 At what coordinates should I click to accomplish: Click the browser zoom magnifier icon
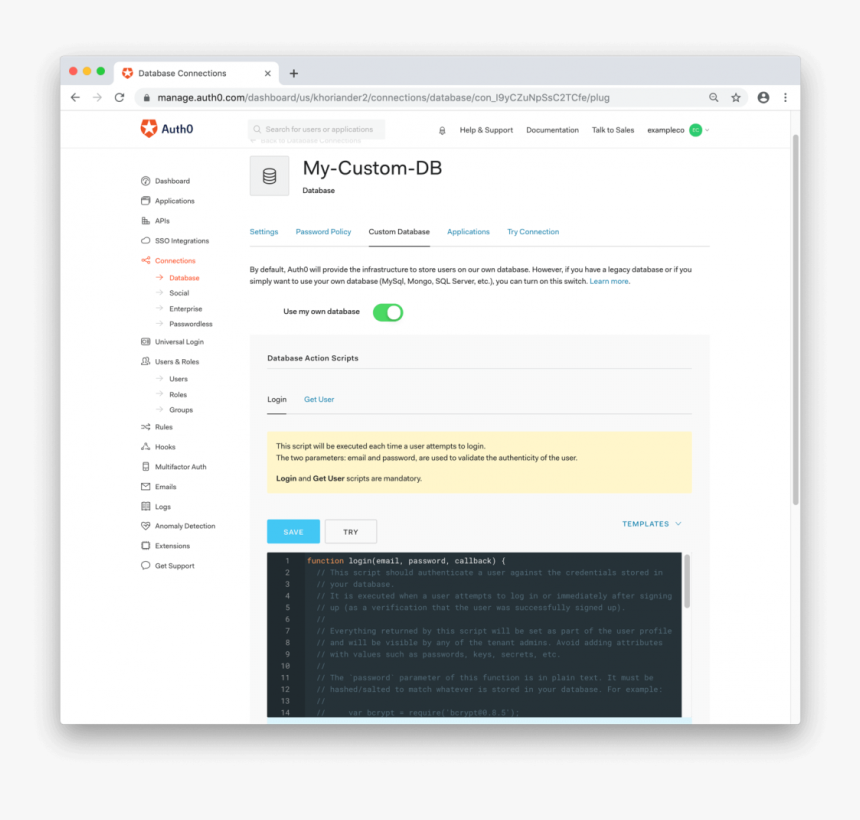(714, 98)
